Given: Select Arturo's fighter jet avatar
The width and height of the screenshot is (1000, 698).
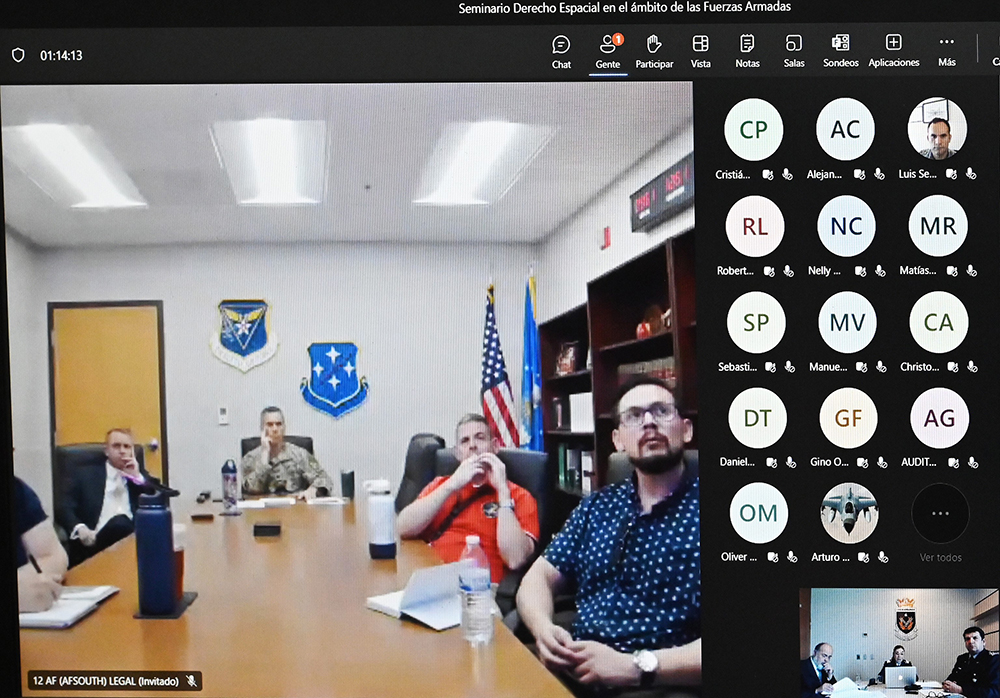Looking at the screenshot, I should 849,512.
